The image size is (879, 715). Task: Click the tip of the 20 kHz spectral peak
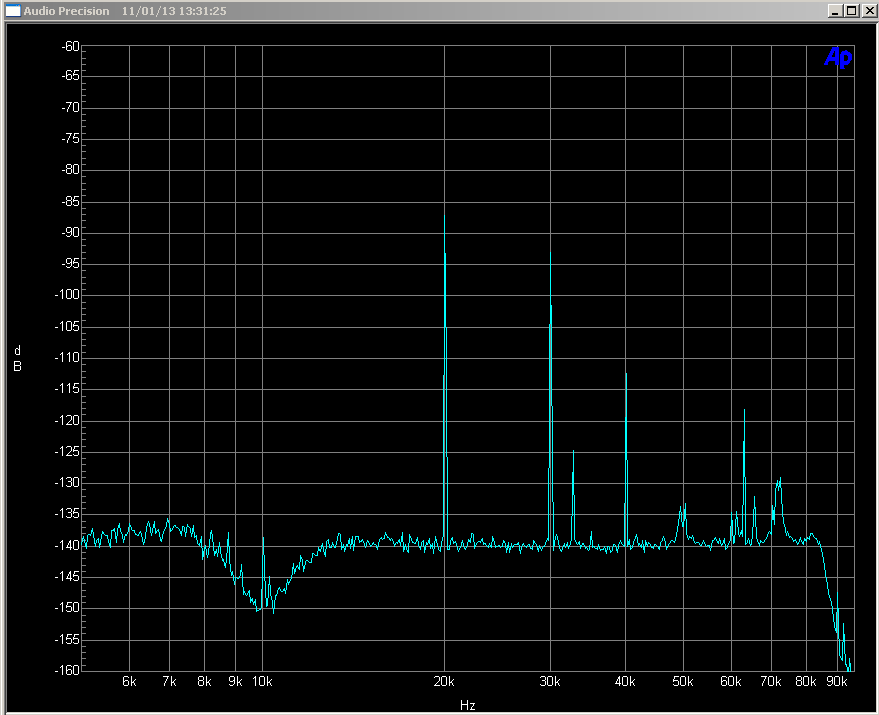click(x=445, y=216)
